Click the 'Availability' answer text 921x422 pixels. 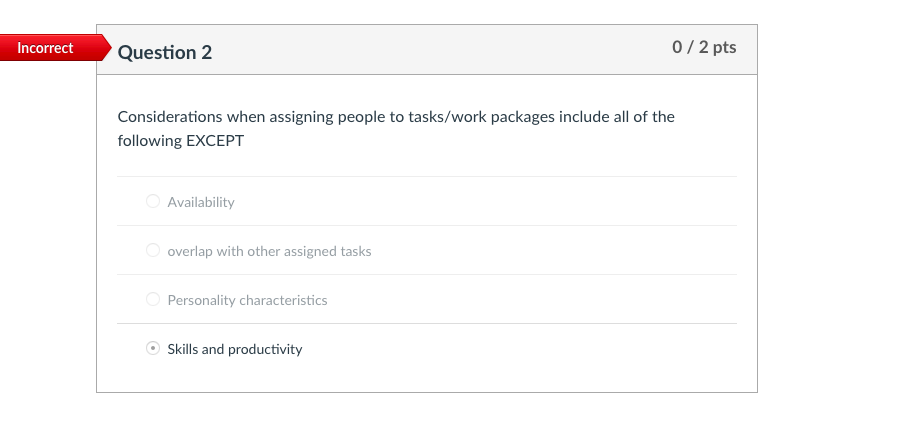point(201,202)
